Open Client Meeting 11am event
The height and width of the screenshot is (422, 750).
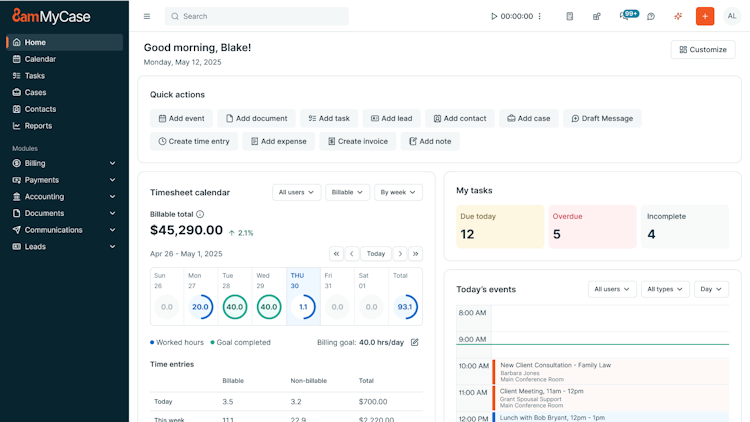pyautogui.click(x=611, y=398)
